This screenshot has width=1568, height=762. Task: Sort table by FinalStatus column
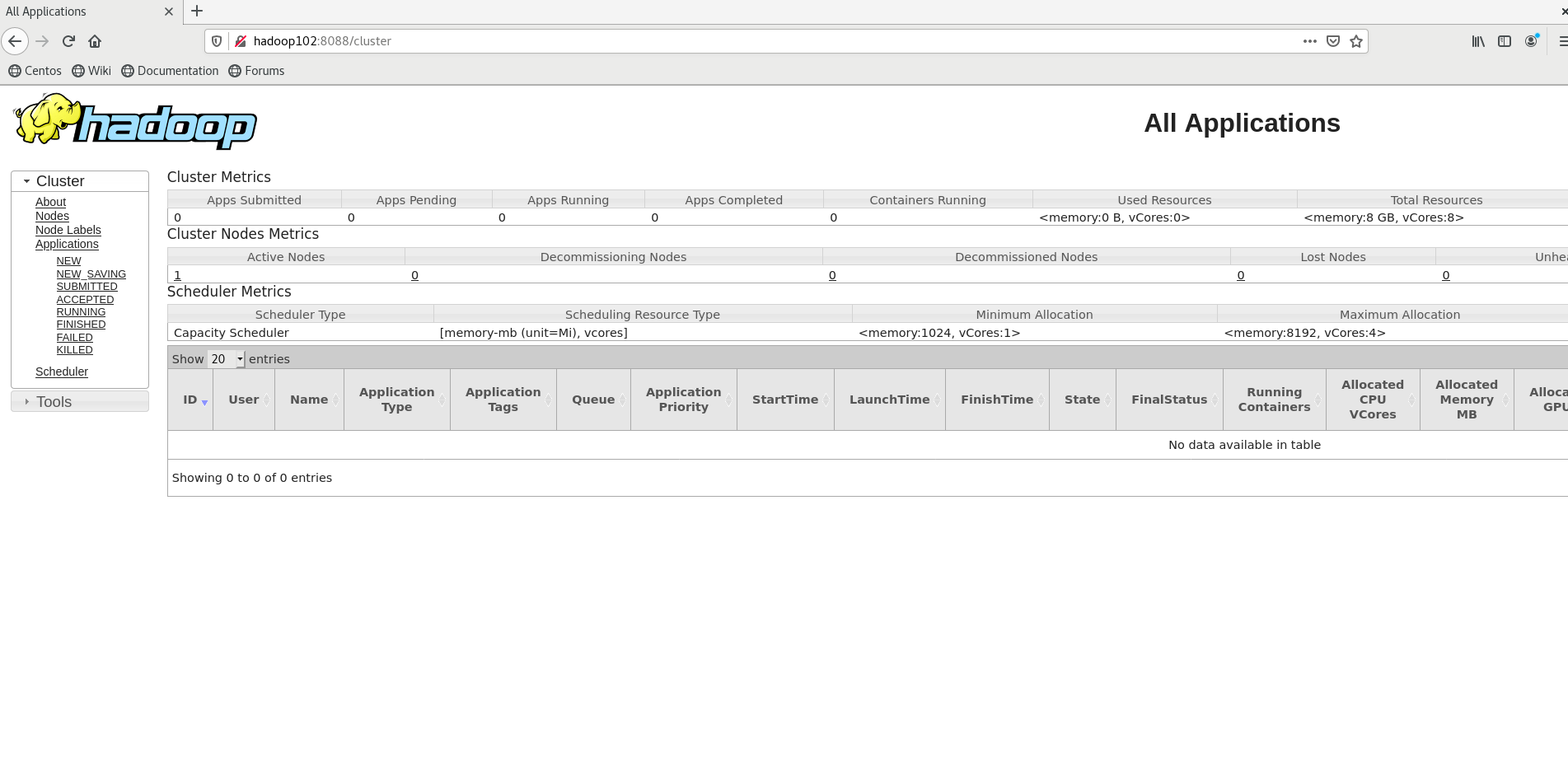(x=1169, y=400)
